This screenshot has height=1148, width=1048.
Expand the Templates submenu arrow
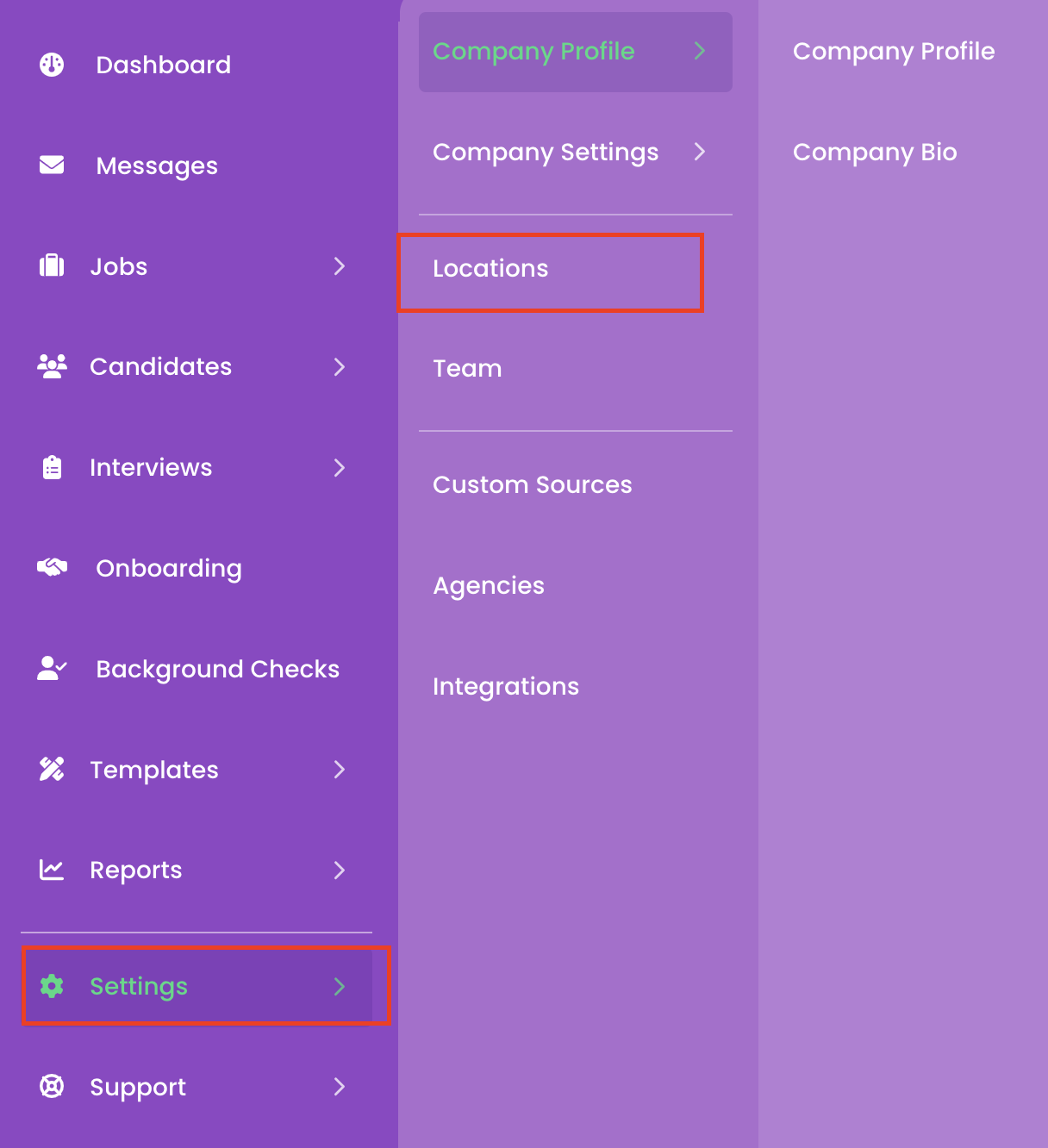(340, 770)
